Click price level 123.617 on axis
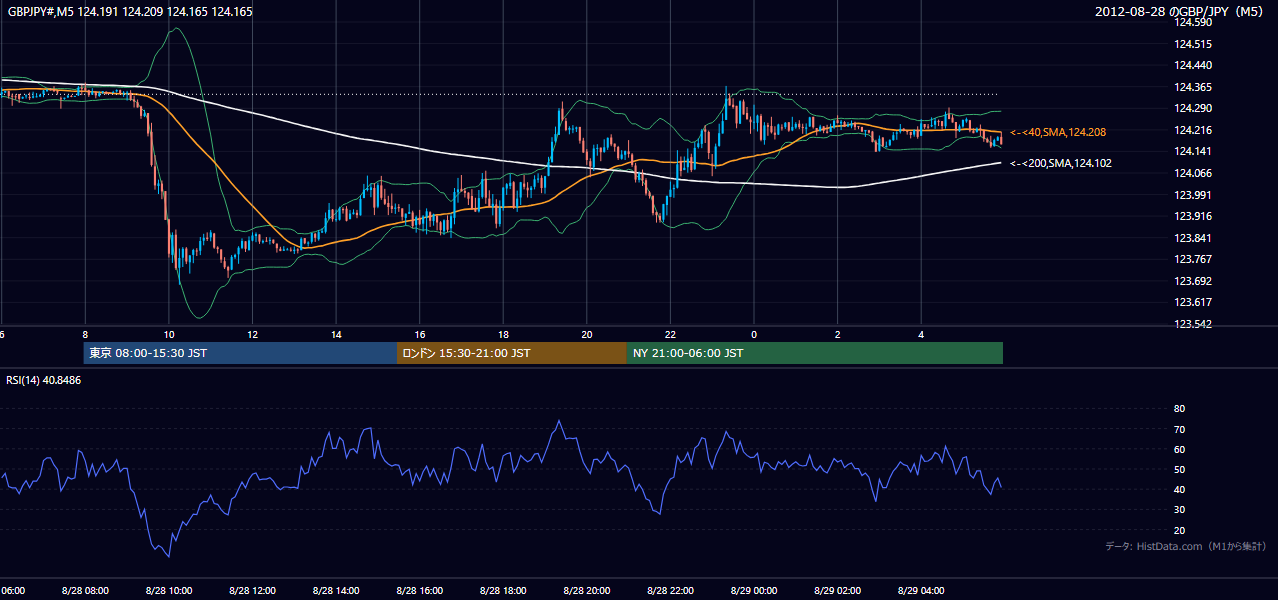Screen dimensions: 1278x600 [x=1192, y=302]
